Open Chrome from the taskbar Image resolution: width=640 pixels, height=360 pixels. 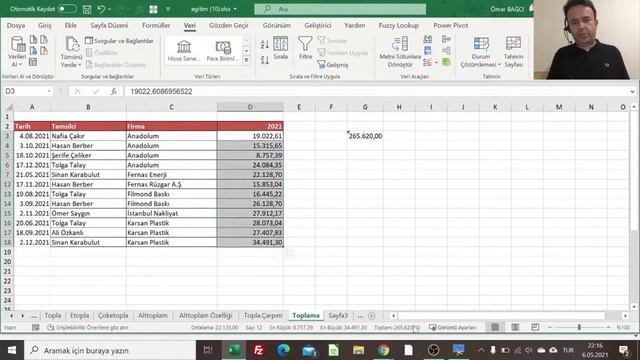pos(383,350)
